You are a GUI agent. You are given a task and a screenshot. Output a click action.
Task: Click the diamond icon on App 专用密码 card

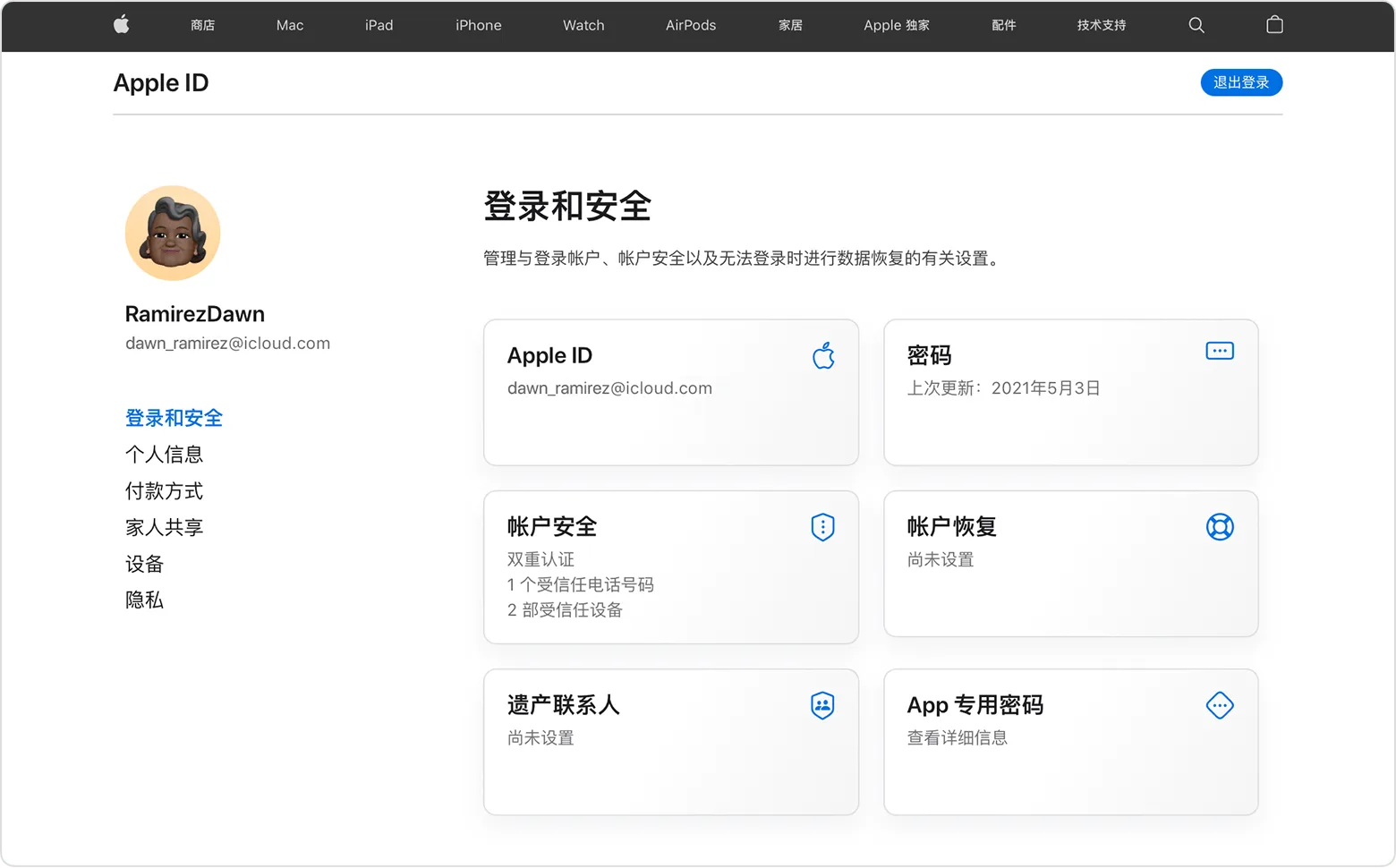[x=1220, y=705]
